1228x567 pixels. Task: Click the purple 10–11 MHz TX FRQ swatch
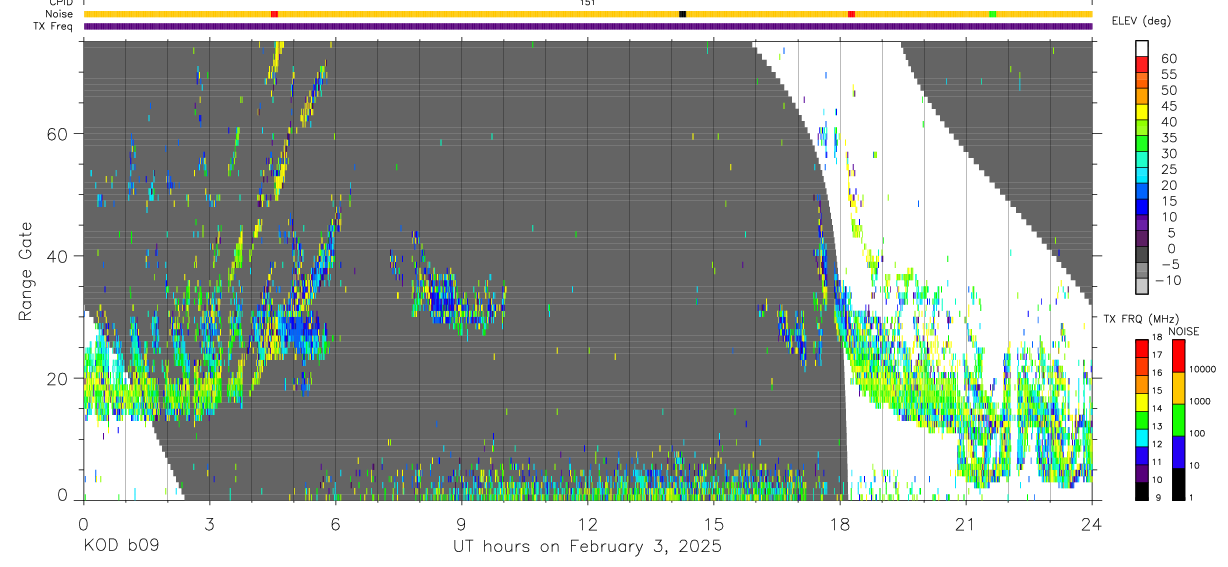tap(1142, 473)
